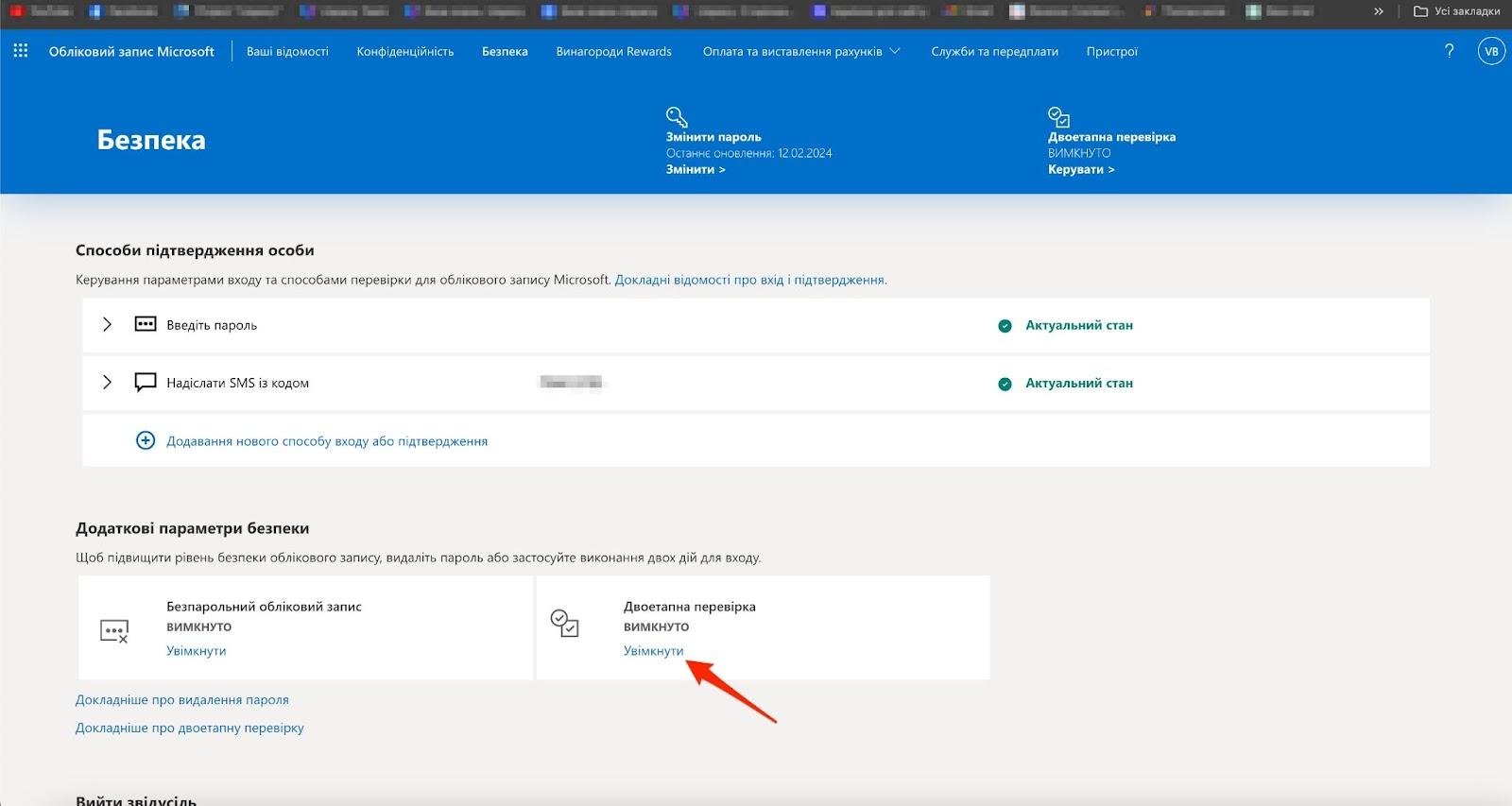Open Оплата та виставлення рахунків dropdown
This screenshot has height=806, width=1512.
tap(801, 51)
